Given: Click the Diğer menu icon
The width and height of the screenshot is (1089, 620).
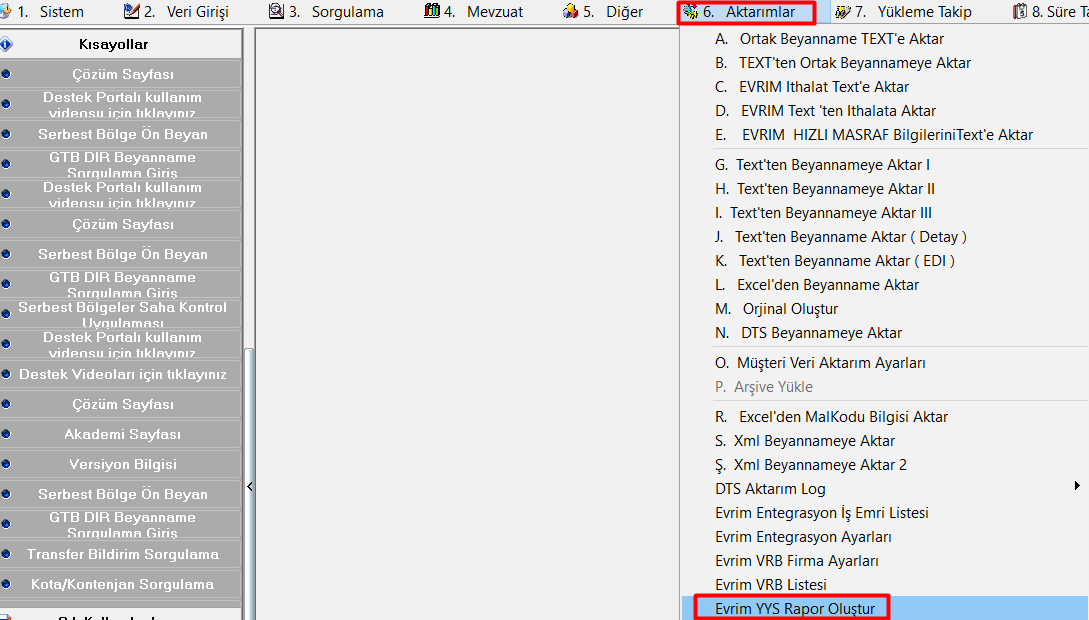Looking at the screenshot, I should [571, 12].
